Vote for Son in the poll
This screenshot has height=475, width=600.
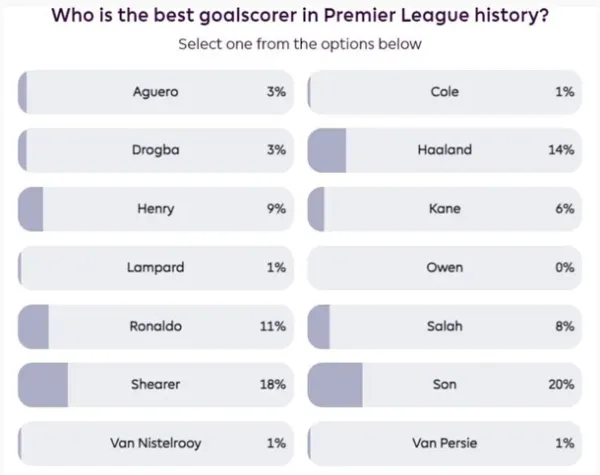(444, 384)
